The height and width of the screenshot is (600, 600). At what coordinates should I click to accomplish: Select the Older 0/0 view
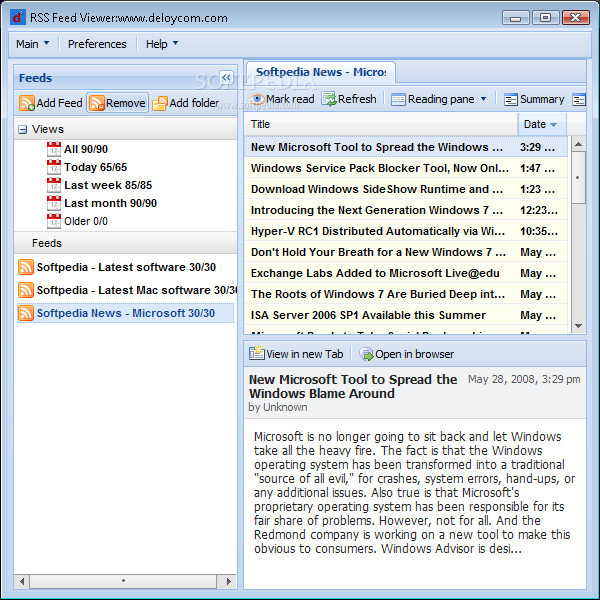pos(86,221)
